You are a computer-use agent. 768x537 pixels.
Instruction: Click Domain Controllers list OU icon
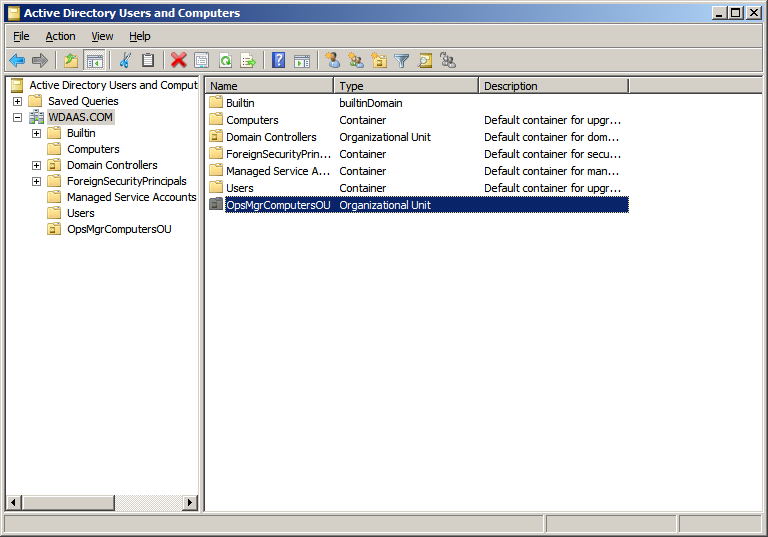coord(216,136)
